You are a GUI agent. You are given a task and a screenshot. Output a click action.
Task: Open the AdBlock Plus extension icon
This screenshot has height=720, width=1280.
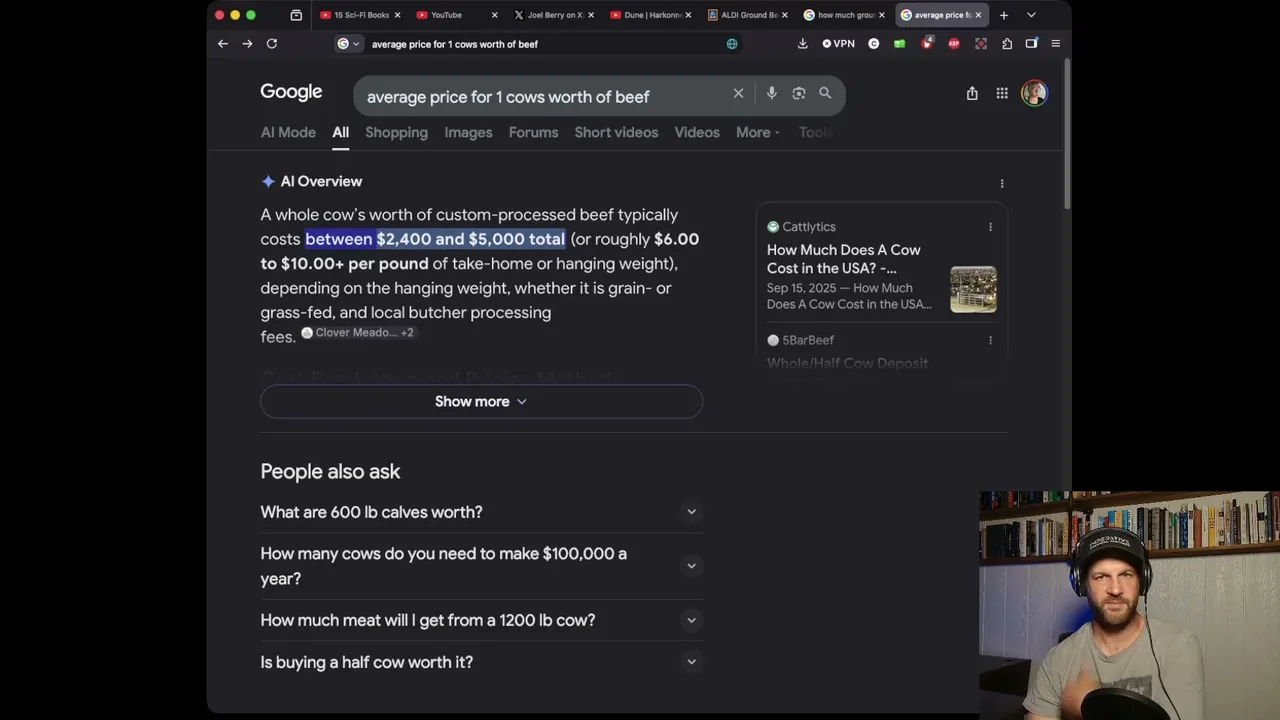(953, 44)
